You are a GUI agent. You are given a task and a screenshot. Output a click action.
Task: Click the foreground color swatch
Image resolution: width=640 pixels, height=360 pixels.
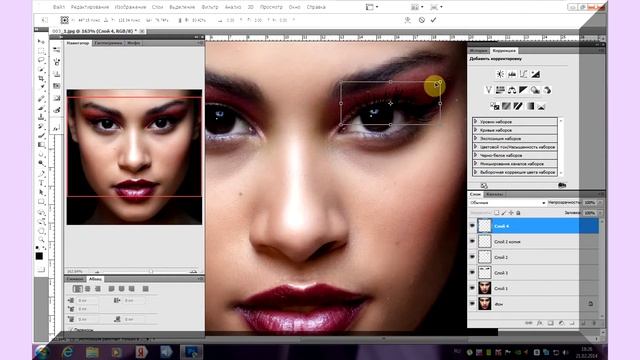click(39, 256)
